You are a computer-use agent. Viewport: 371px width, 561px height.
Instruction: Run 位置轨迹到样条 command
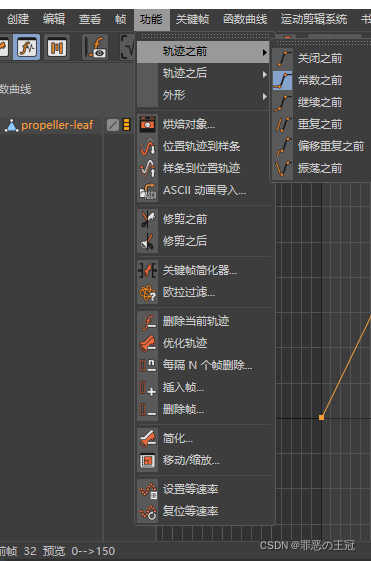coord(204,146)
